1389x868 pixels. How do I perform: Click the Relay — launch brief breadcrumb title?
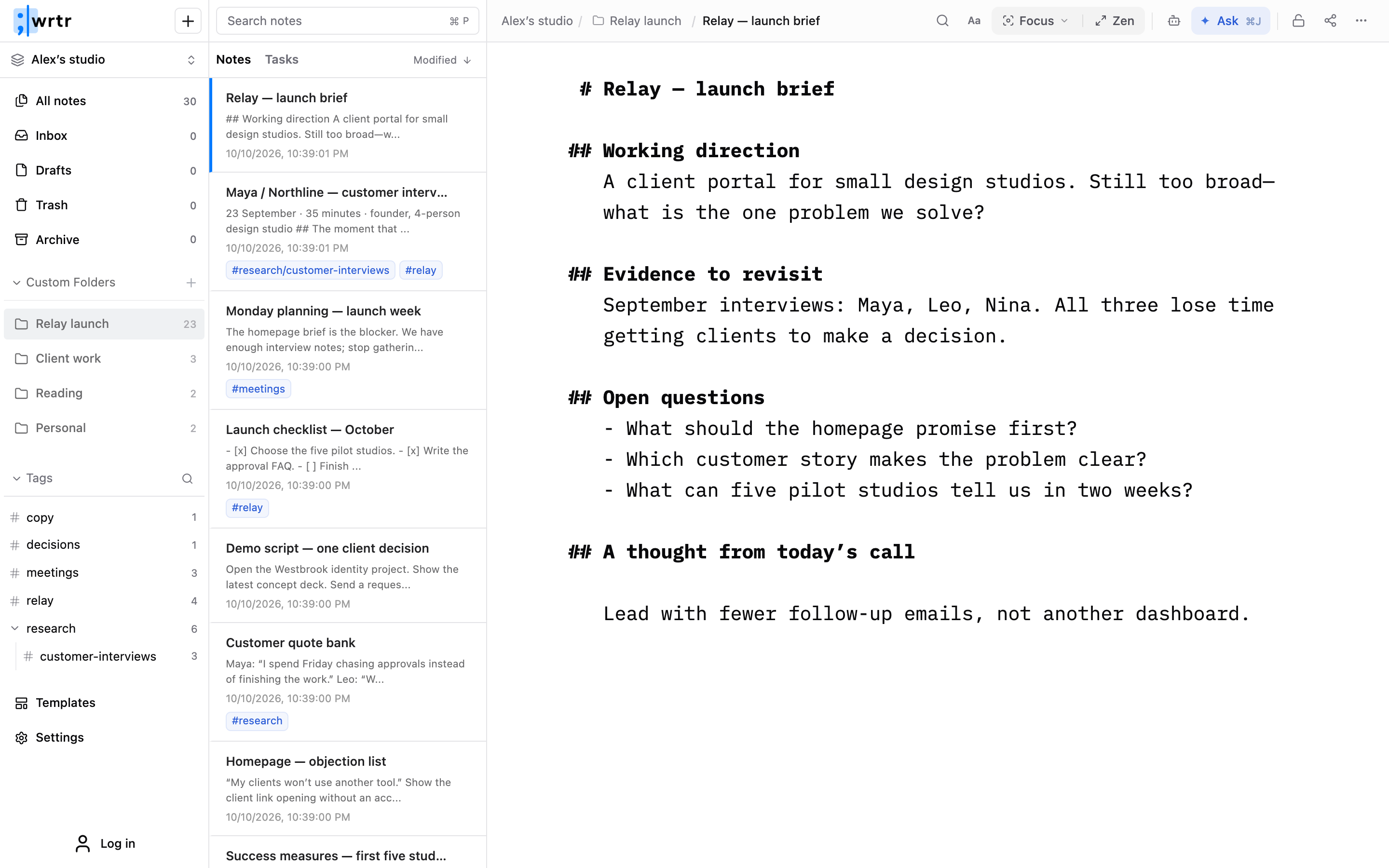(x=761, y=21)
